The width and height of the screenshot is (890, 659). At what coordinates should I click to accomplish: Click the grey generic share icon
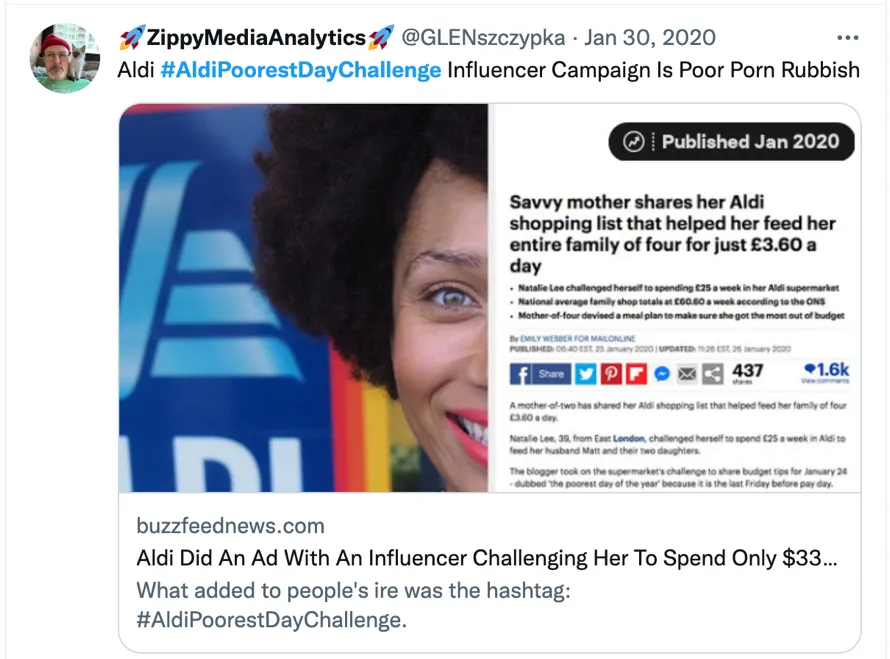click(712, 374)
